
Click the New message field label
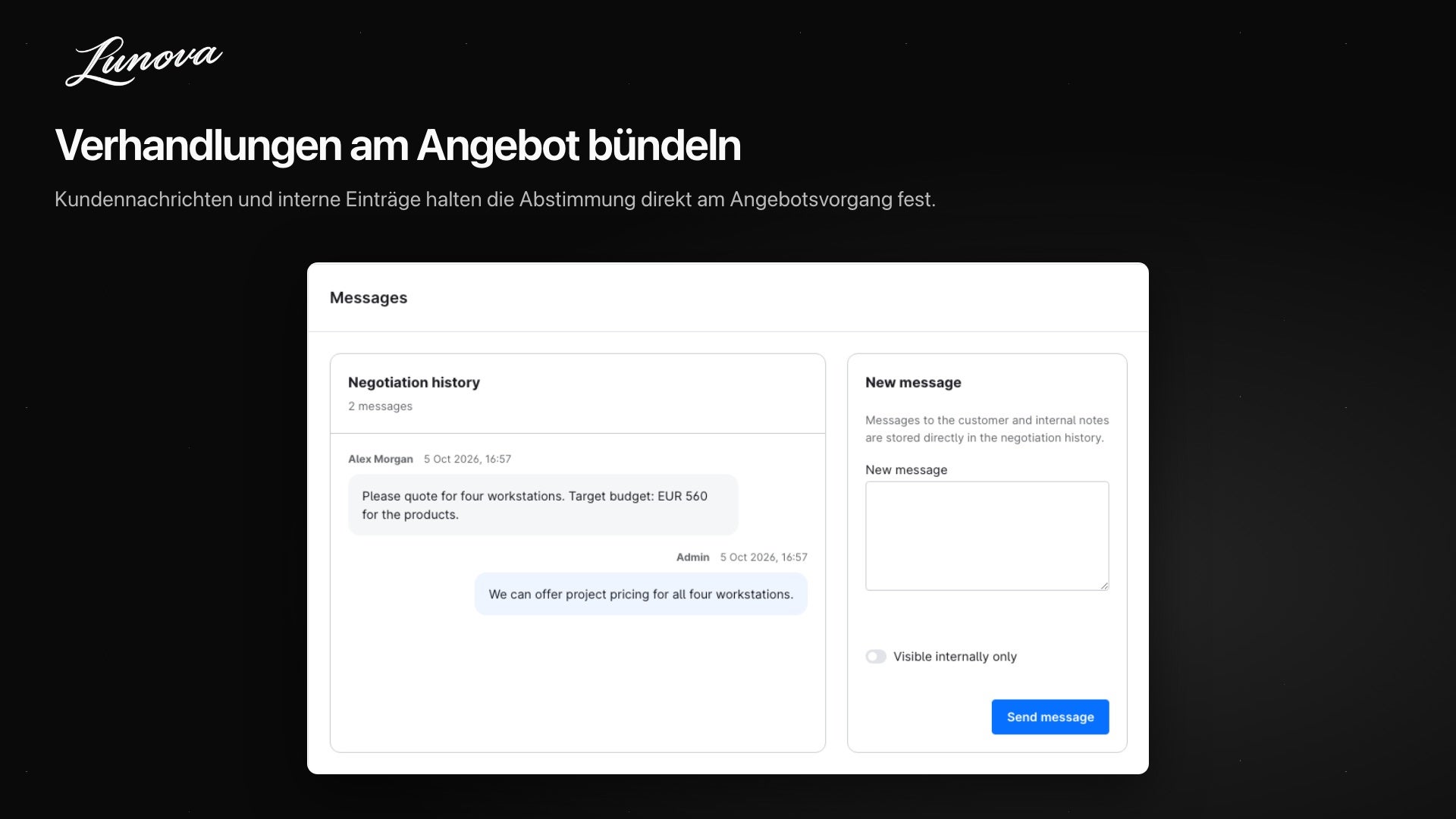pos(906,470)
